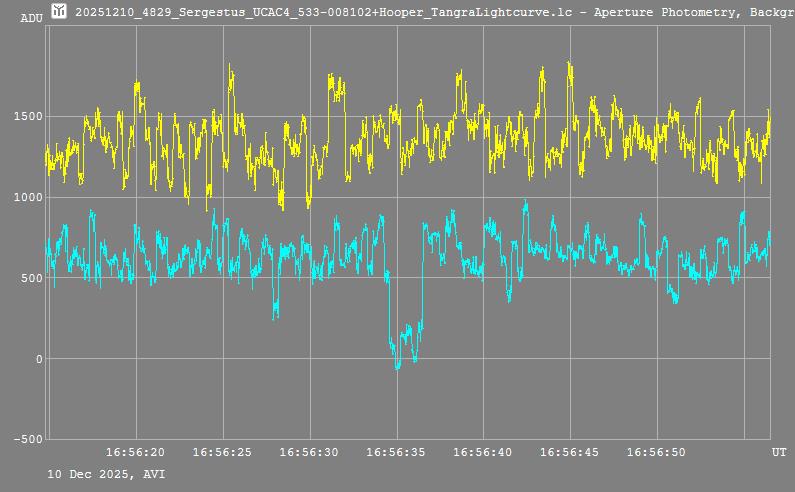This screenshot has height=492, width=795.
Task: Select the 16:56:30 time axis label
Action: pyautogui.click(x=309, y=453)
